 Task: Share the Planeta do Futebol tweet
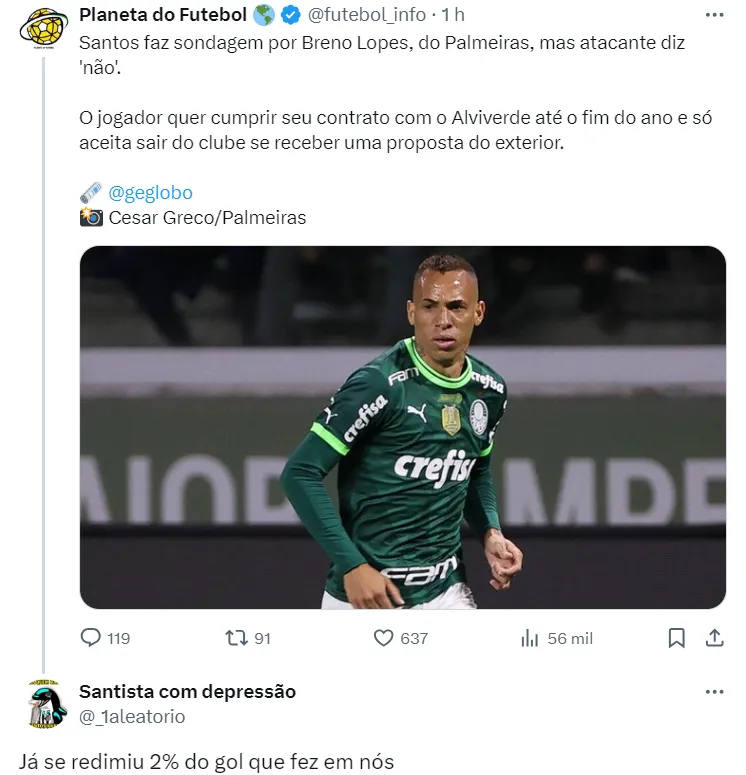[714, 637]
